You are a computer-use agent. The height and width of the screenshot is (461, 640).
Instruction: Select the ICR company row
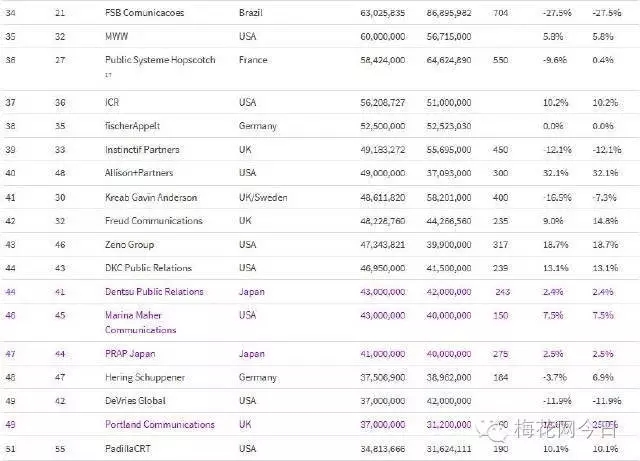pos(113,102)
